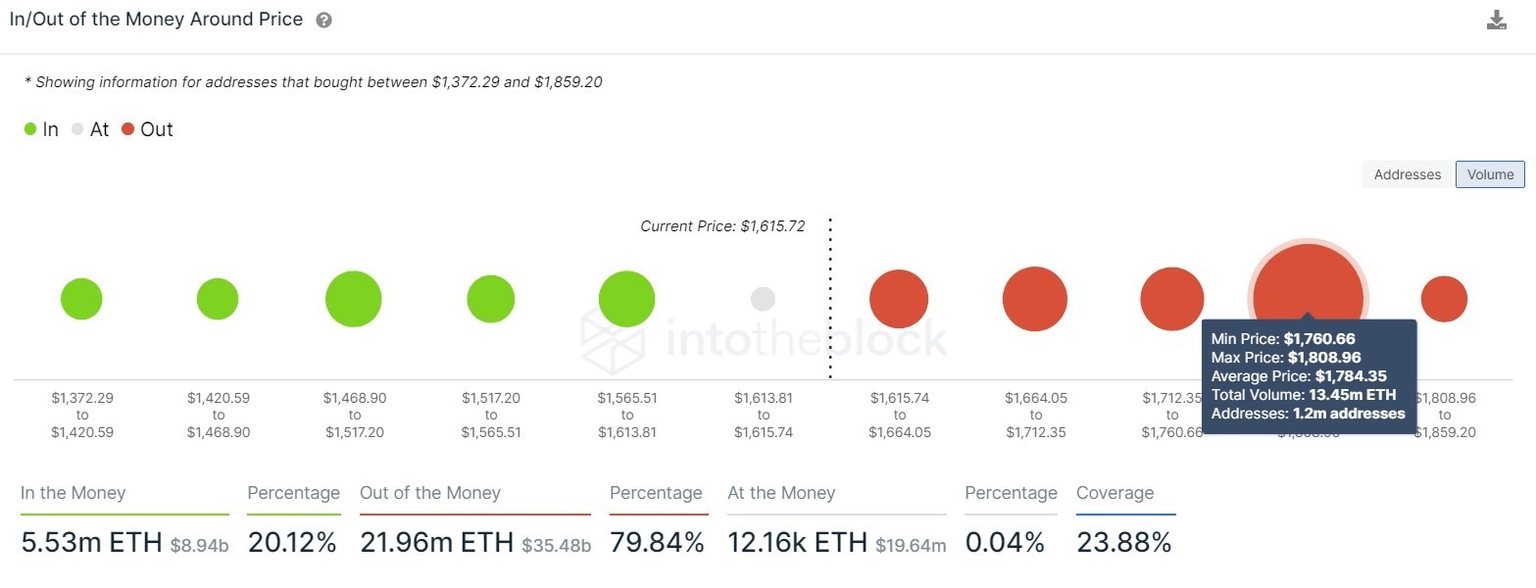Toggle visibility of In addresses via legend

pos(30,129)
